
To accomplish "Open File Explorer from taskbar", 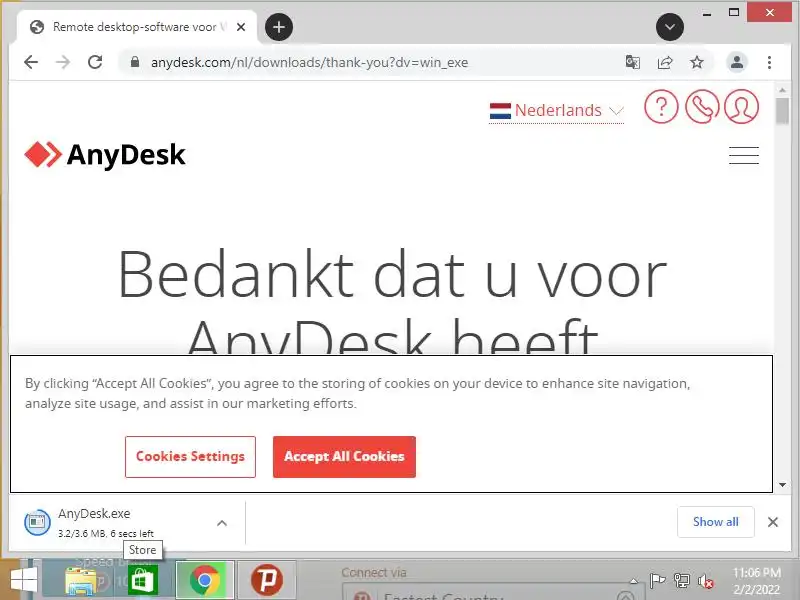I will [81, 581].
